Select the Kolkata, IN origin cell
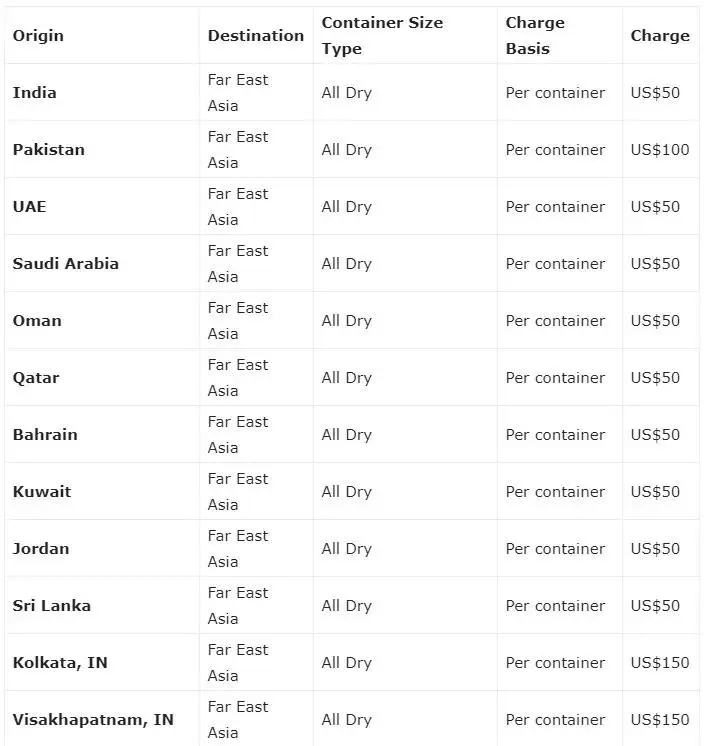704x746 pixels. (60, 662)
